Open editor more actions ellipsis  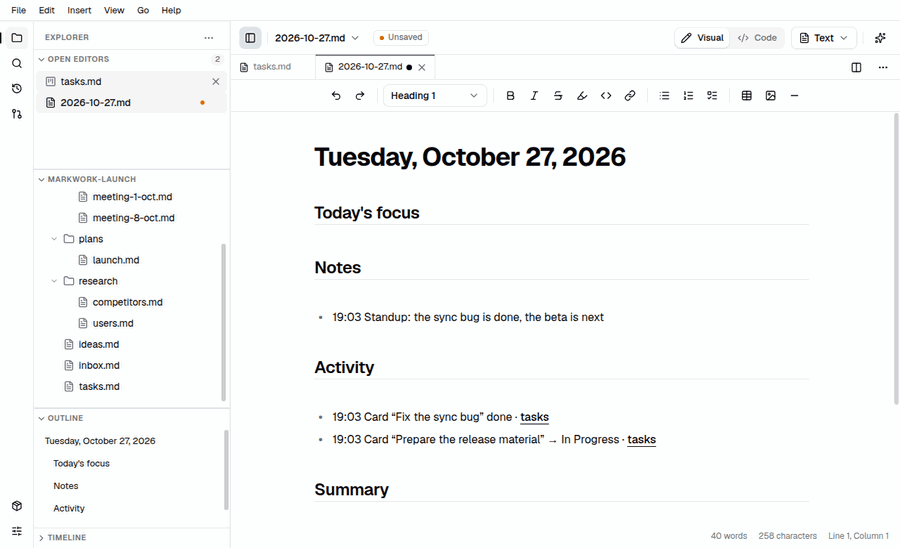click(883, 68)
